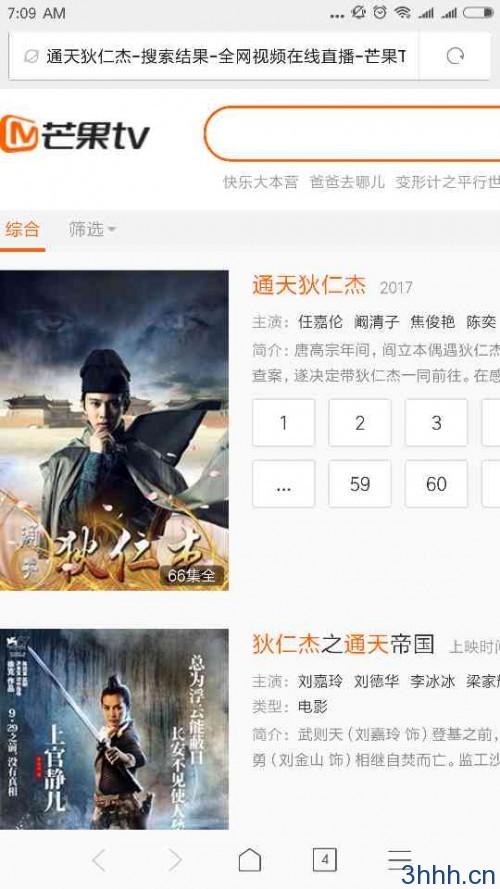Select the 综合 tab
Image resolution: width=500 pixels, height=889 pixels.
23,229
